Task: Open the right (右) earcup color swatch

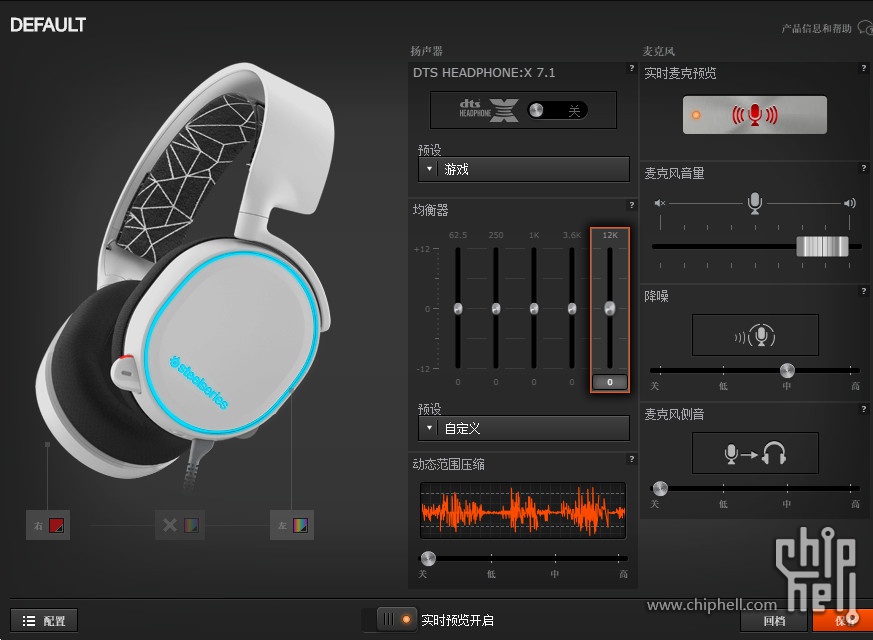Action: (x=56, y=525)
